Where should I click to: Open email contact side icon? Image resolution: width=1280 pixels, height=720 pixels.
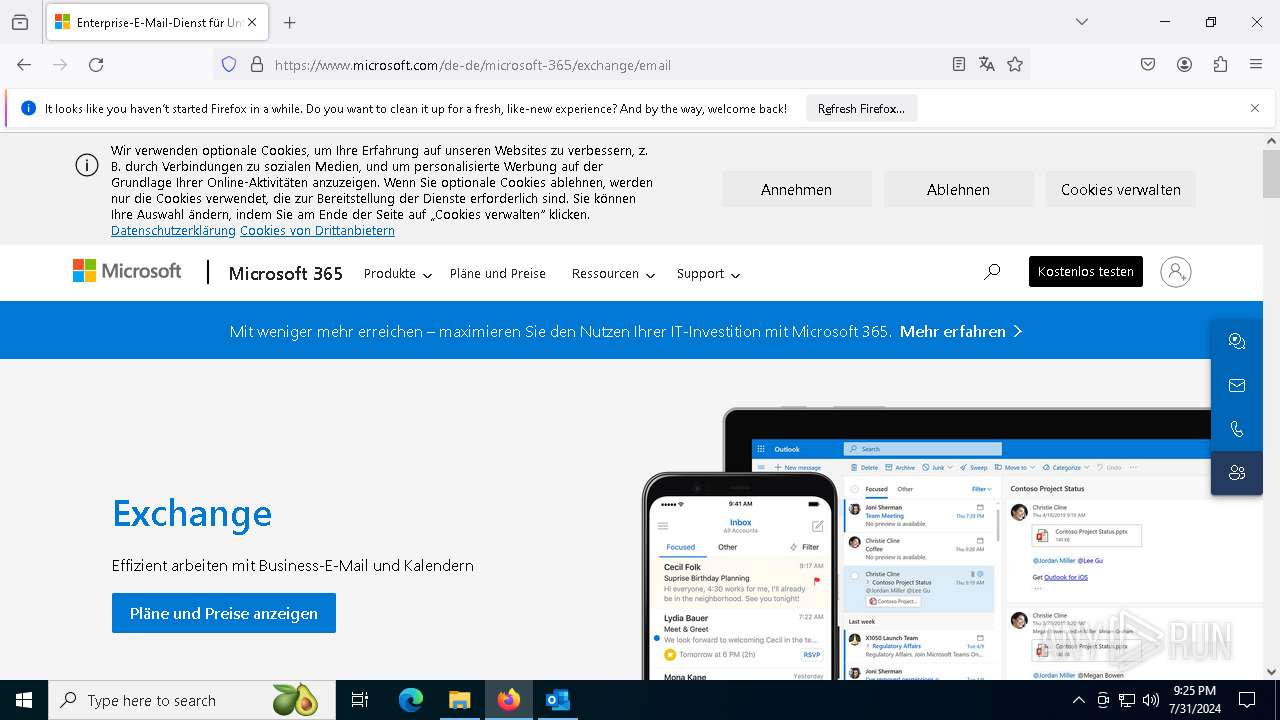click(1237, 385)
